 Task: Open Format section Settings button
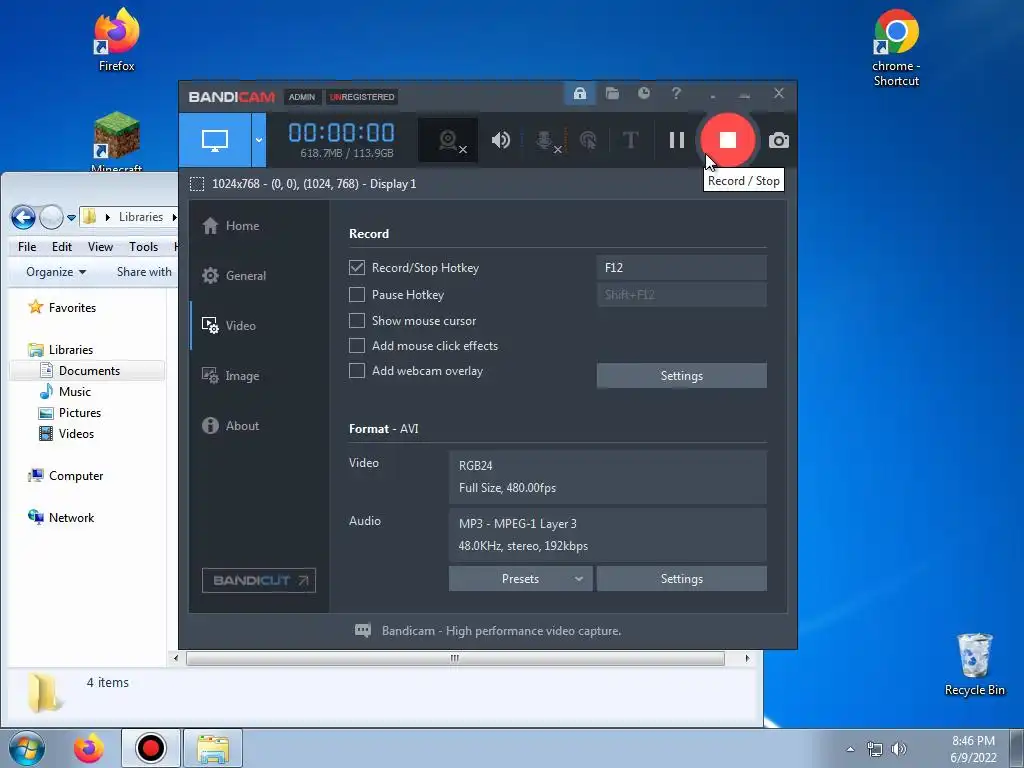pos(681,579)
